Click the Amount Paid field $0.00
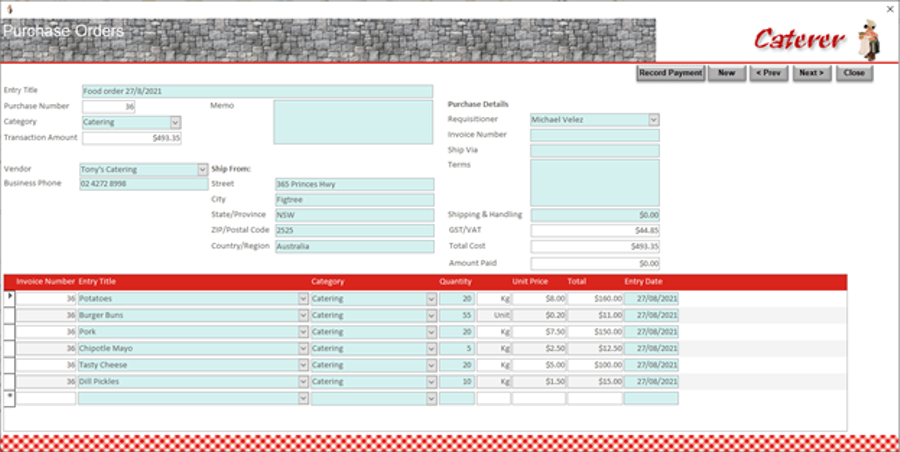Screen dimensions: 900x452 point(595,264)
